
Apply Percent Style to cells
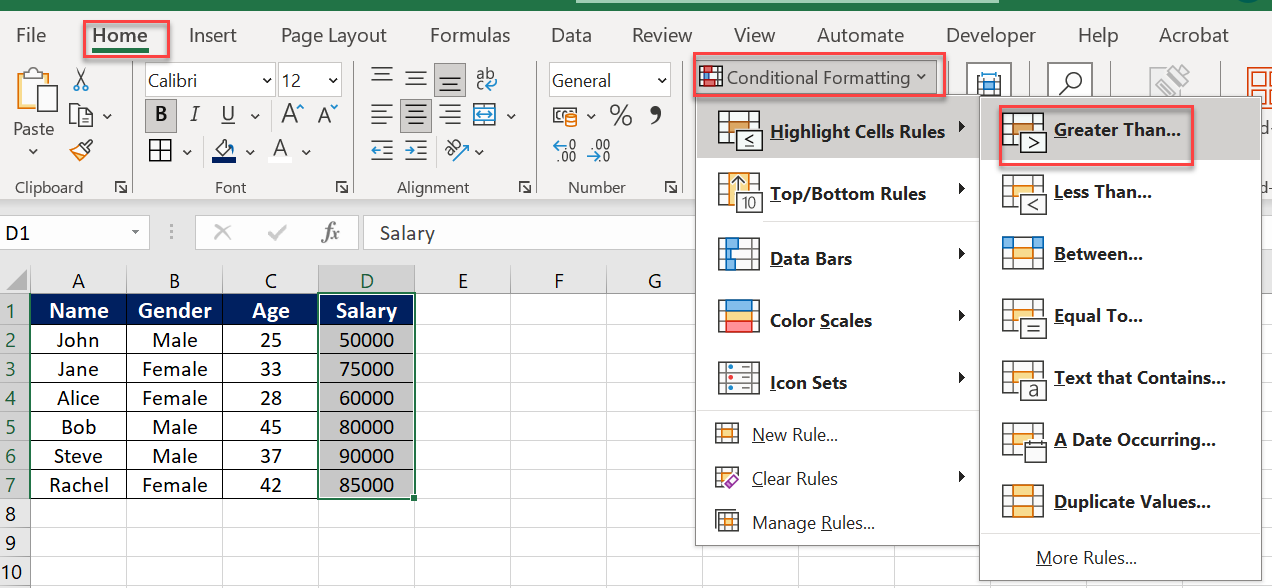621,116
